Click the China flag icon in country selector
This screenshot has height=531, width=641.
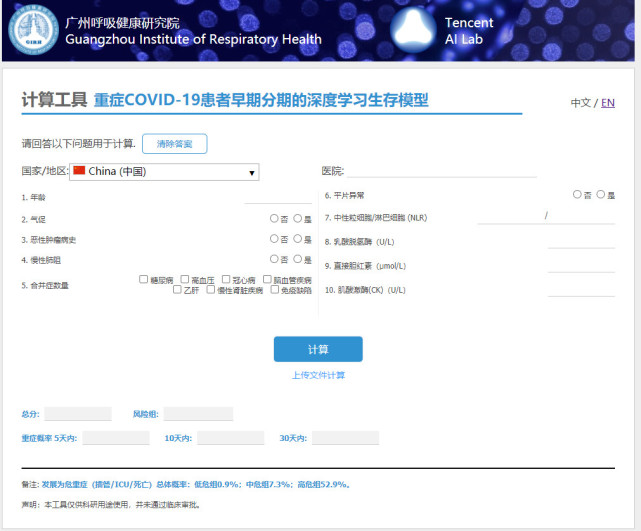pos(79,170)
